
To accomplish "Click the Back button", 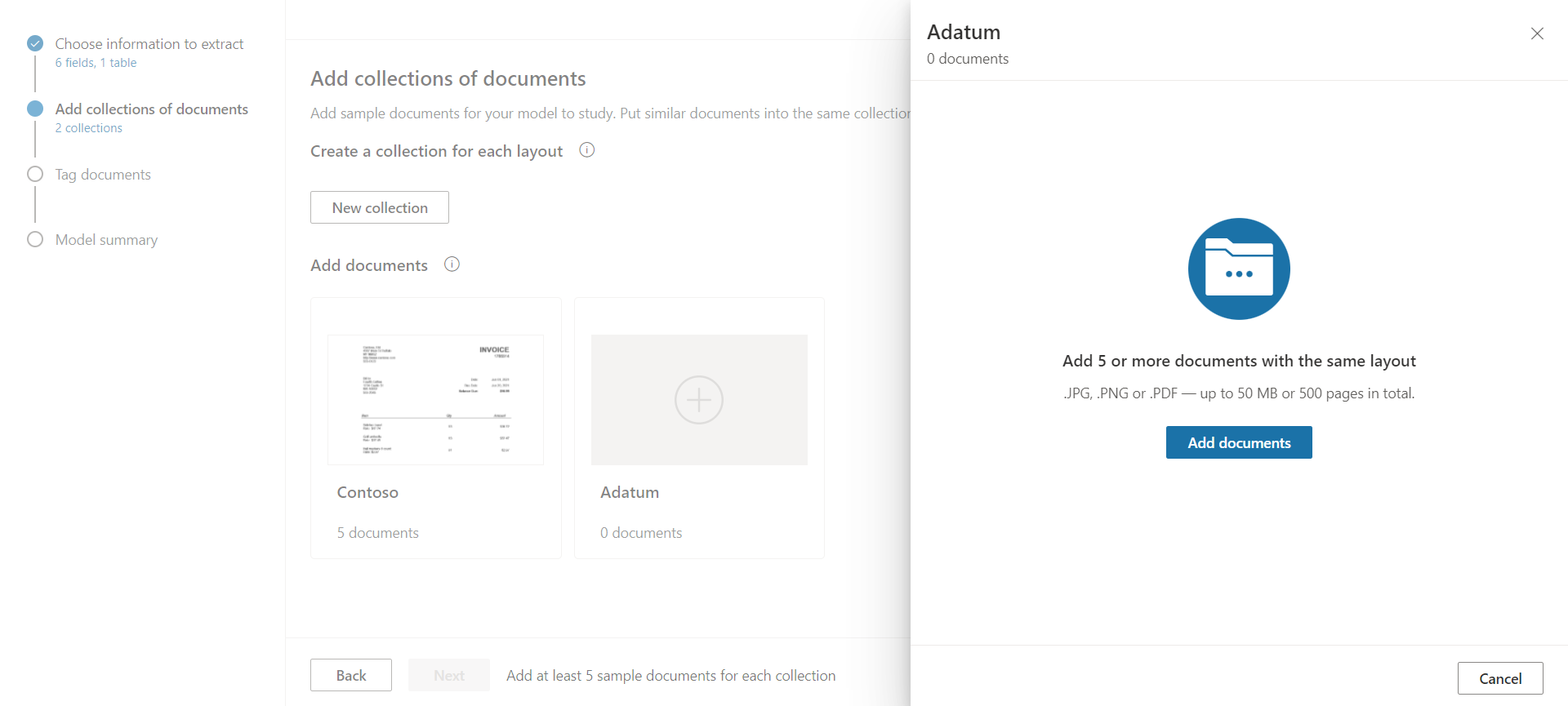I will click(x=351, y=675).
